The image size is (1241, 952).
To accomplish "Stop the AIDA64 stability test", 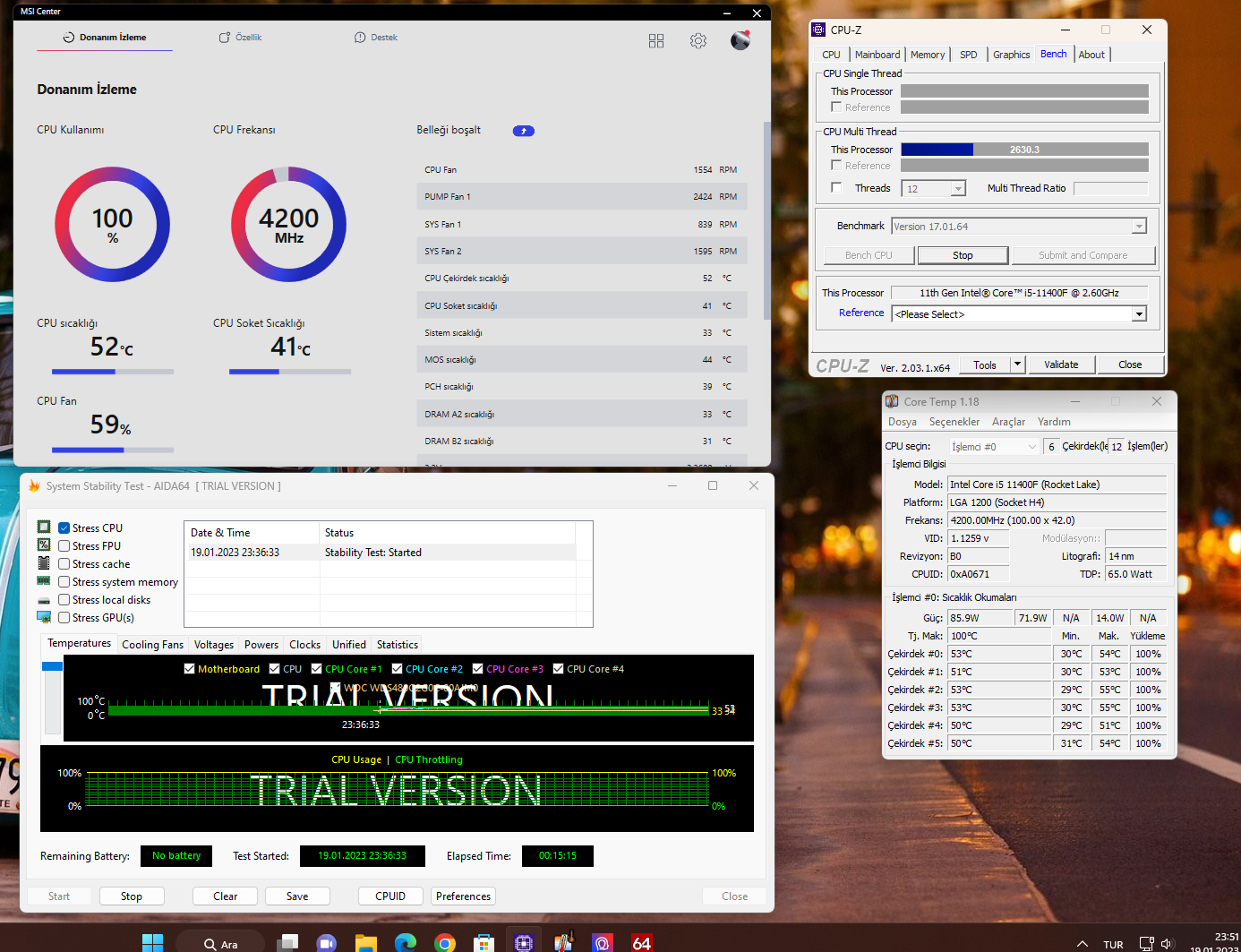I will (132, 896).
